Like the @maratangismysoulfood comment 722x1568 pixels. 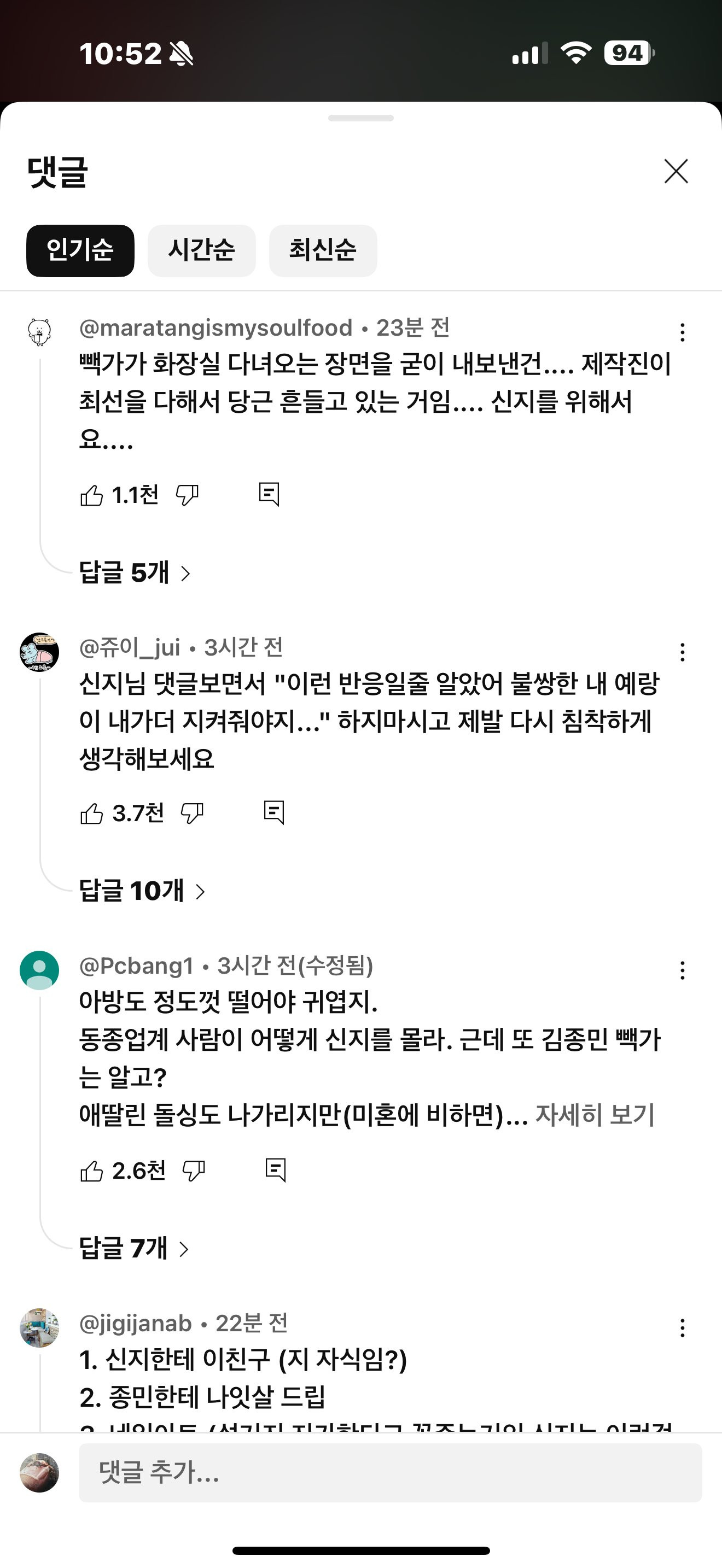point(92,495)
